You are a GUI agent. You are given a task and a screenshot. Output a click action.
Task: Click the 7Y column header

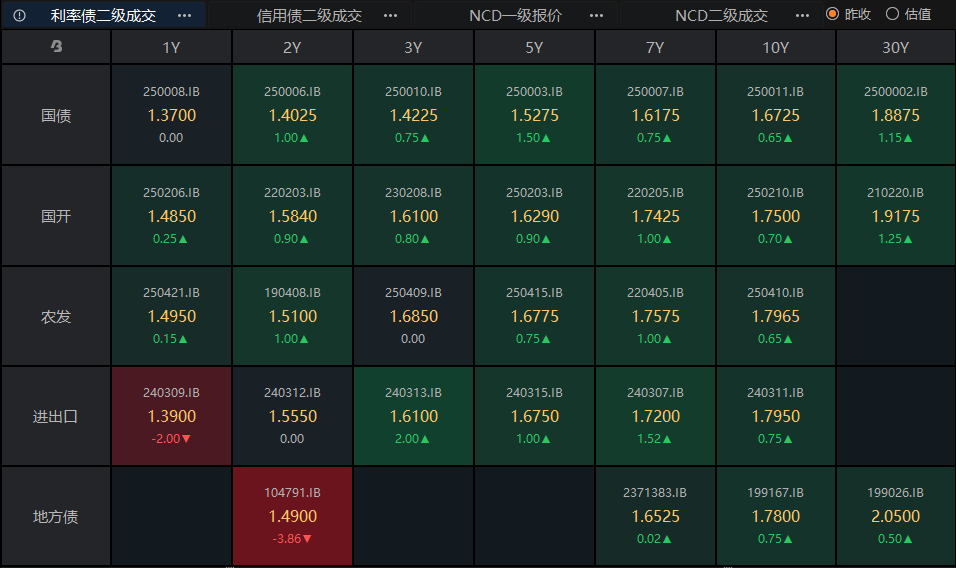pos(655,47)
